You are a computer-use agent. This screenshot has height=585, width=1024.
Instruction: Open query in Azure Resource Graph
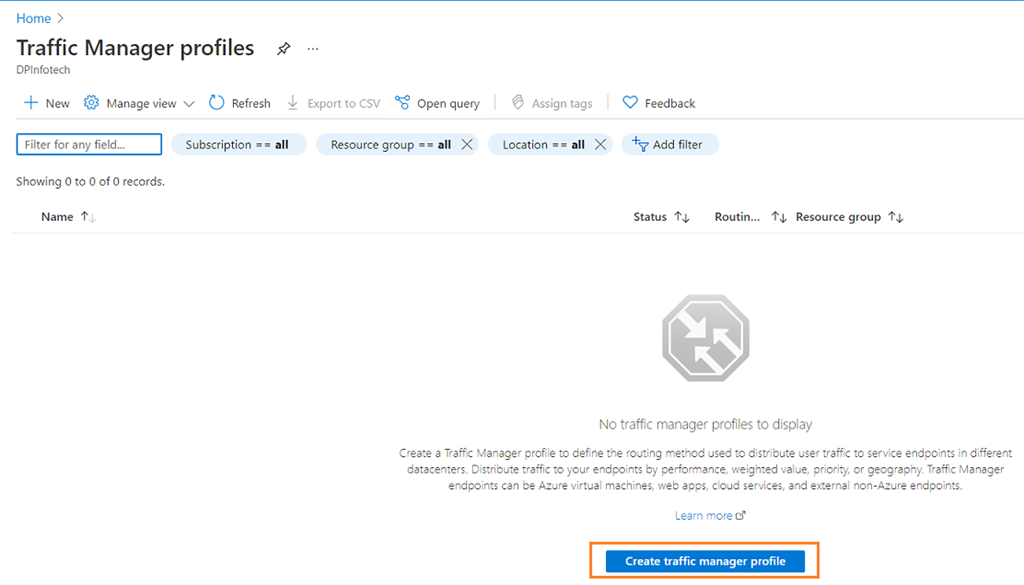point(437,102)
